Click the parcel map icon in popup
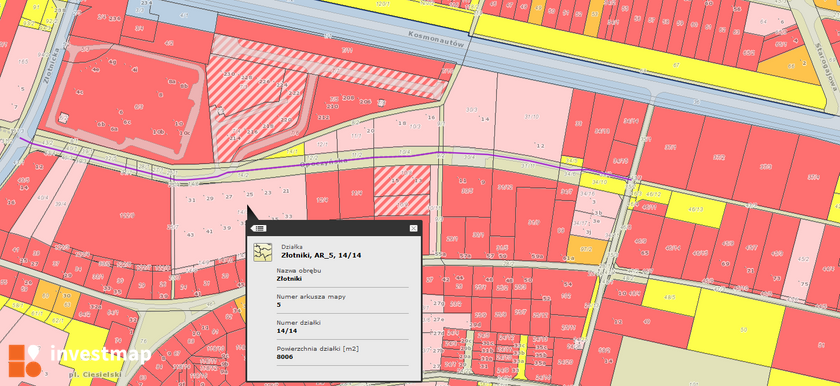Image resolution: width=840 pixels, height=386 pixels. click(x=262, y=252)
